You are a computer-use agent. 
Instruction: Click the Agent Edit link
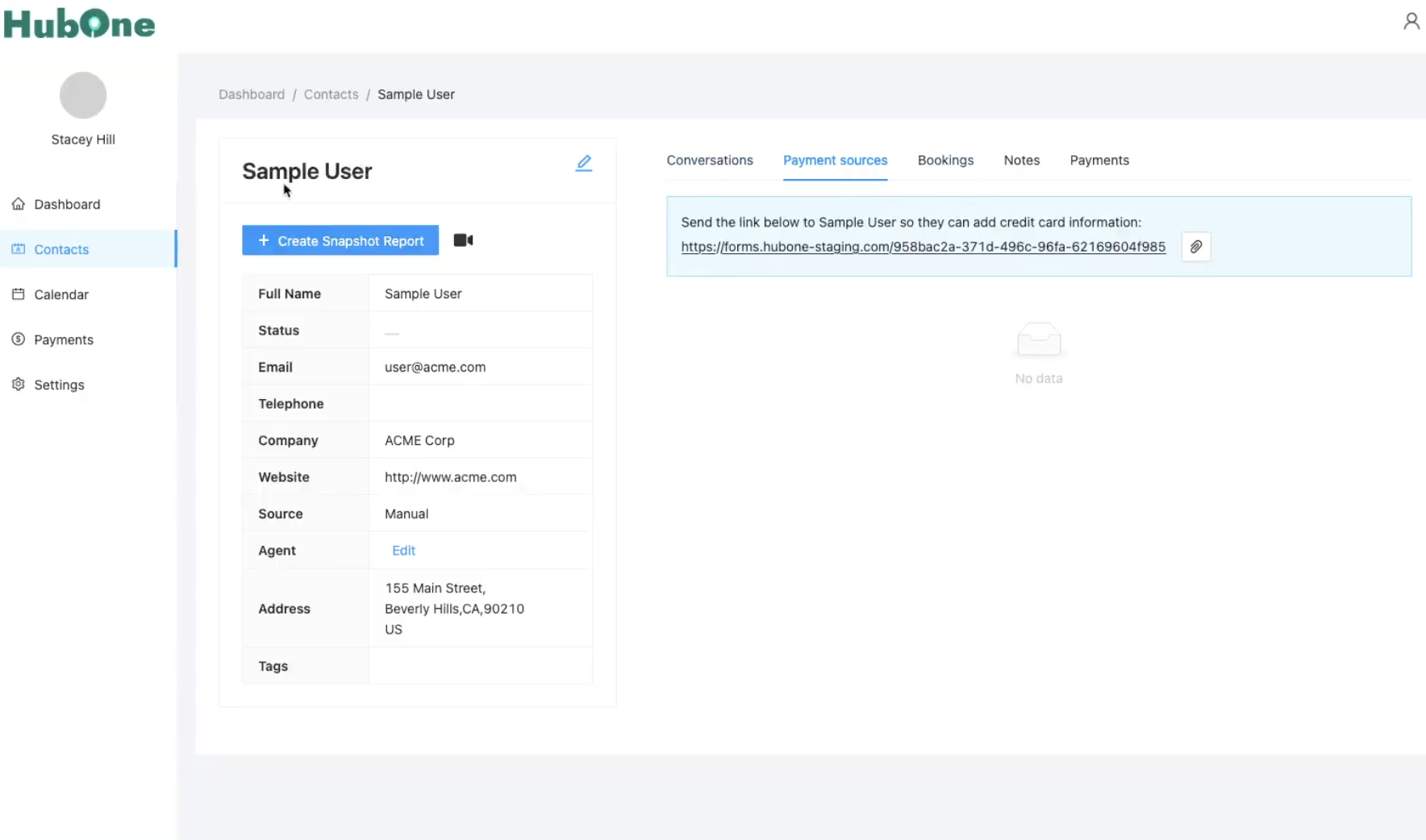[403, 551]
